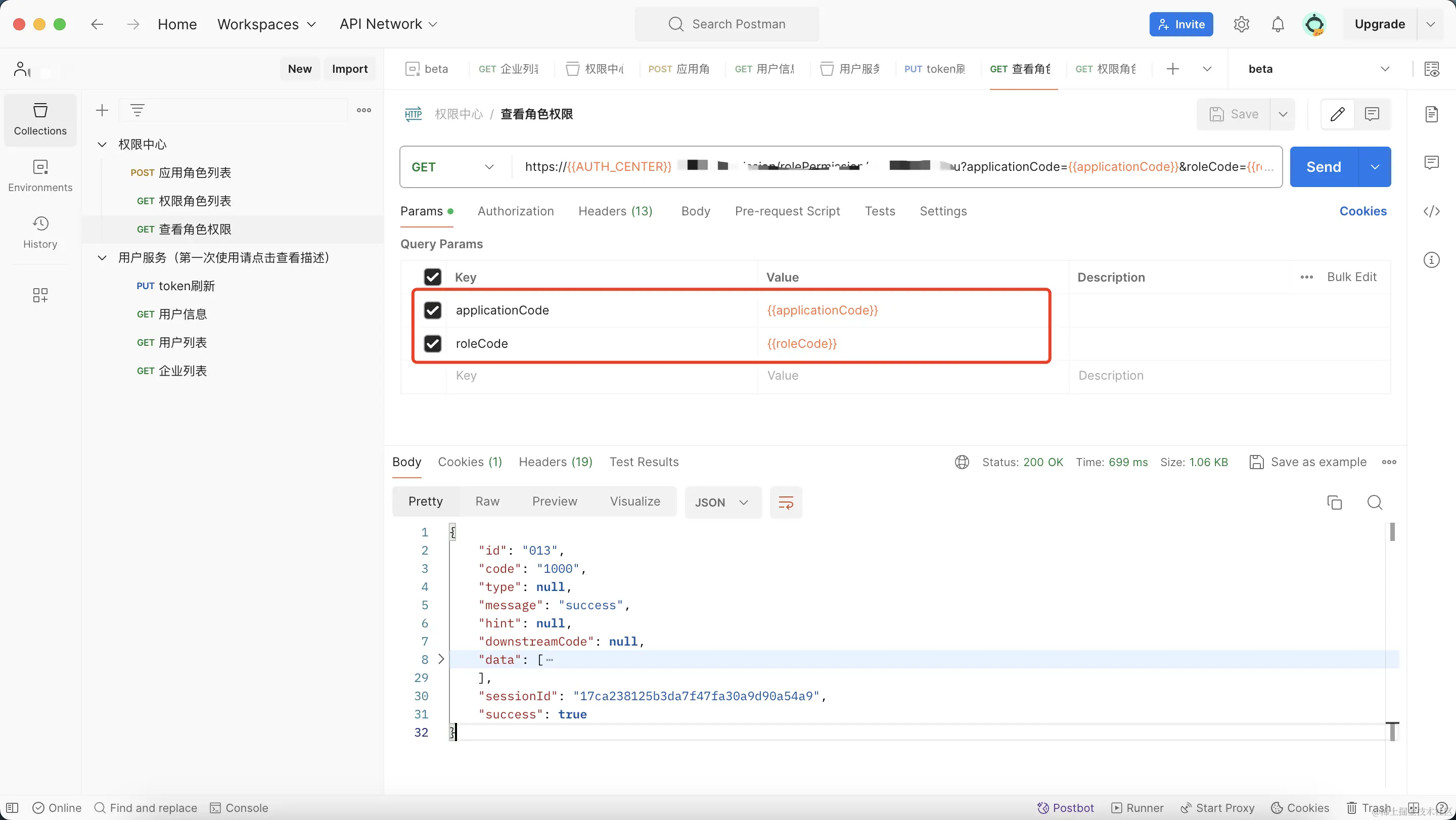Open the notifications bell
This screenshot has height=820, width=1456.
tap(1278, 24)
